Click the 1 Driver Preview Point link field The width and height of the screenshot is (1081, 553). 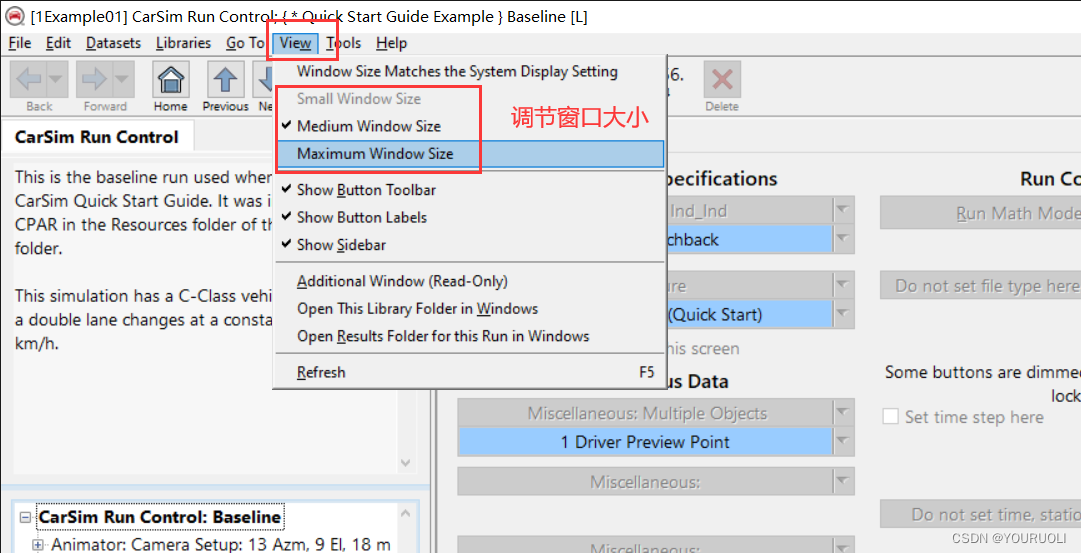pyautogui.click(x=645, y=442)
